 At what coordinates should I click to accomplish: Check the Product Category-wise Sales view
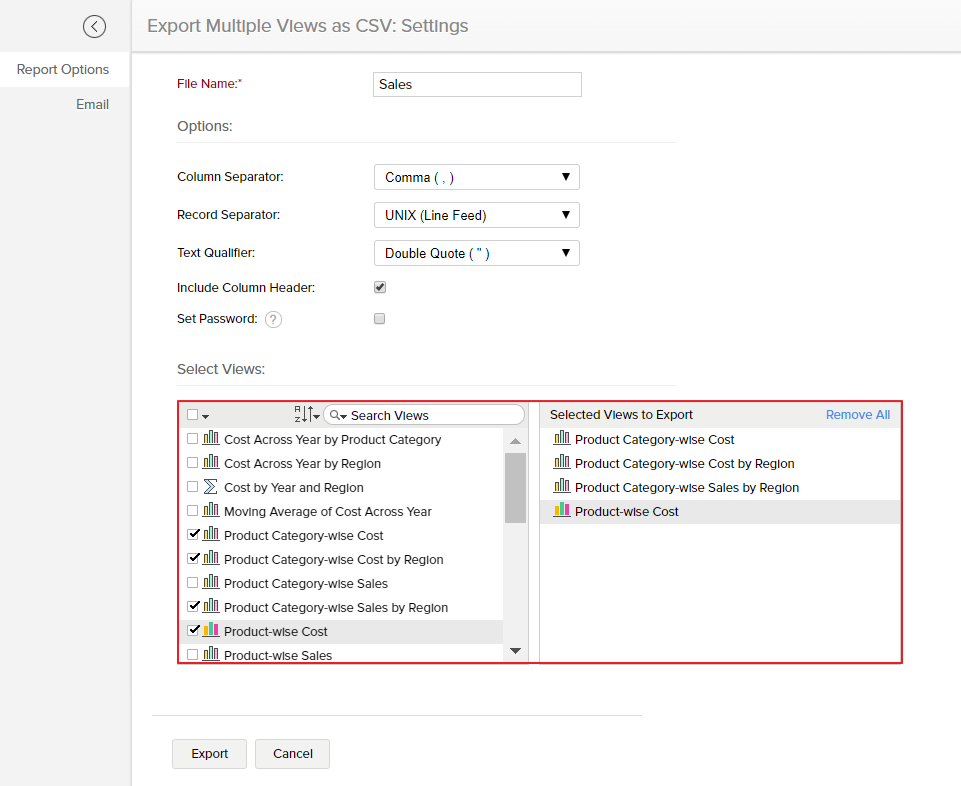pyautogui.click(x=191, y=582)
